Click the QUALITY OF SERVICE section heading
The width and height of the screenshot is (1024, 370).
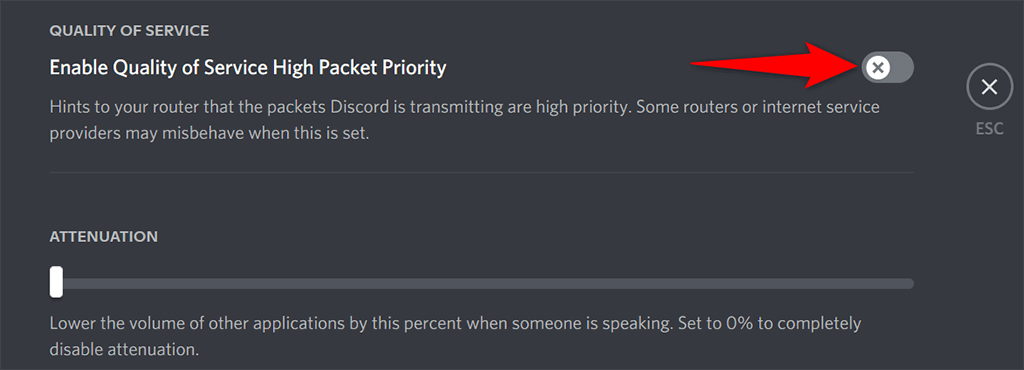point(129,31)
